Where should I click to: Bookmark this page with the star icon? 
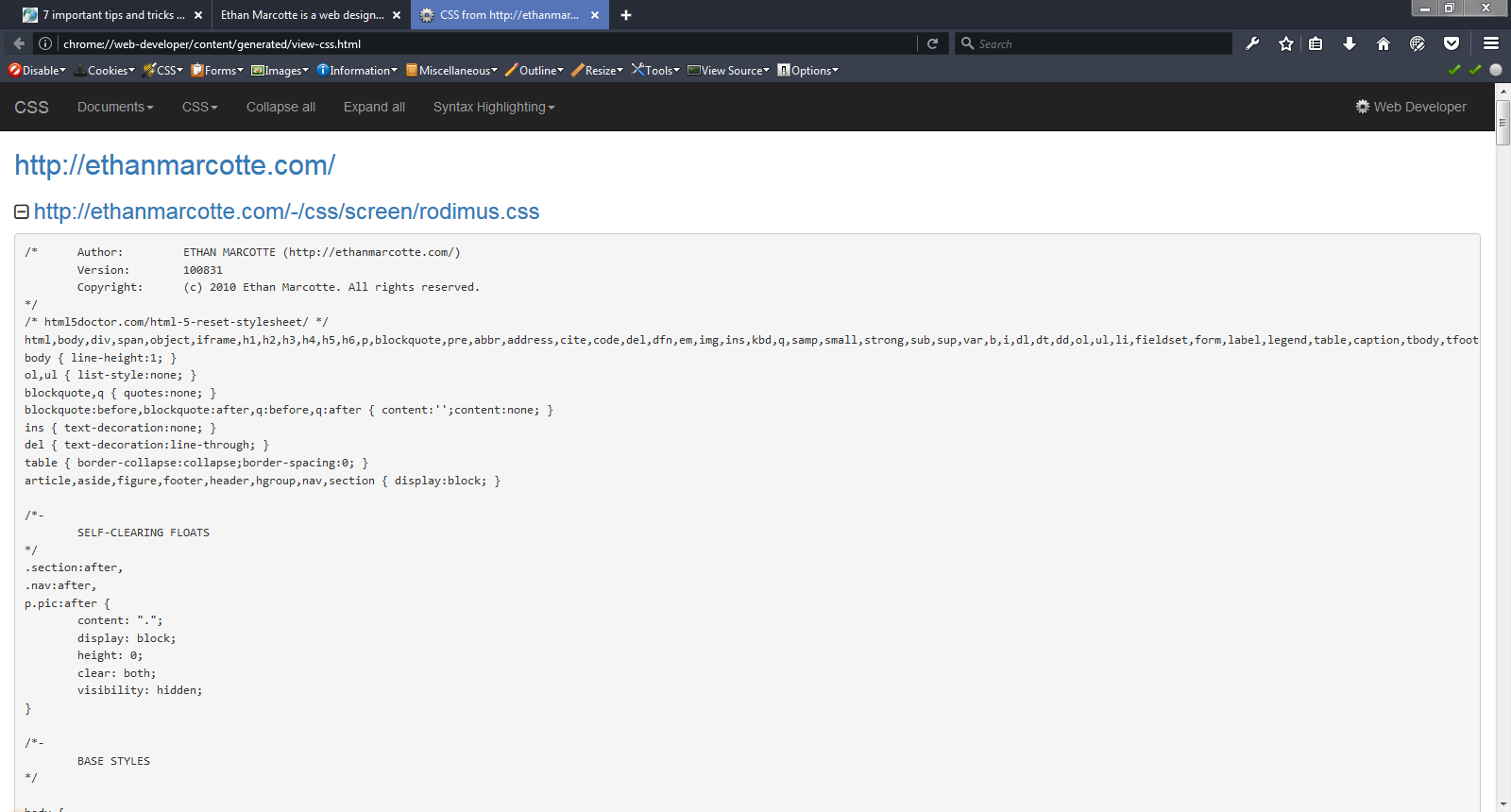tap(1286, 43)
